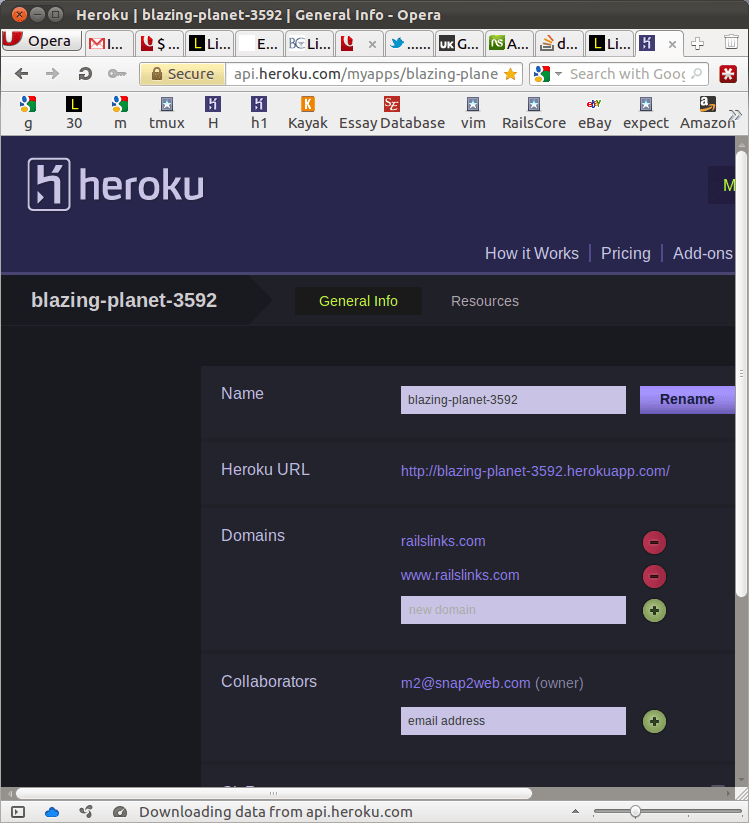The width and height of the screenshot is (749, 823).
Task: Open the 'h1' bookmark
Action: 259,113
